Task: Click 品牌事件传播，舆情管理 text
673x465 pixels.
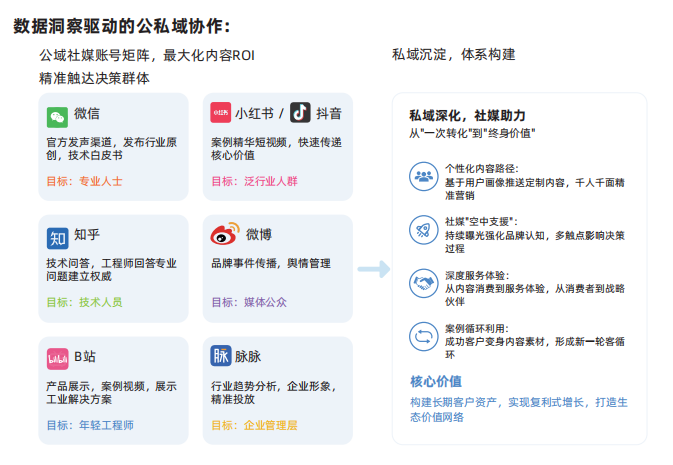Action: [271, 263]
